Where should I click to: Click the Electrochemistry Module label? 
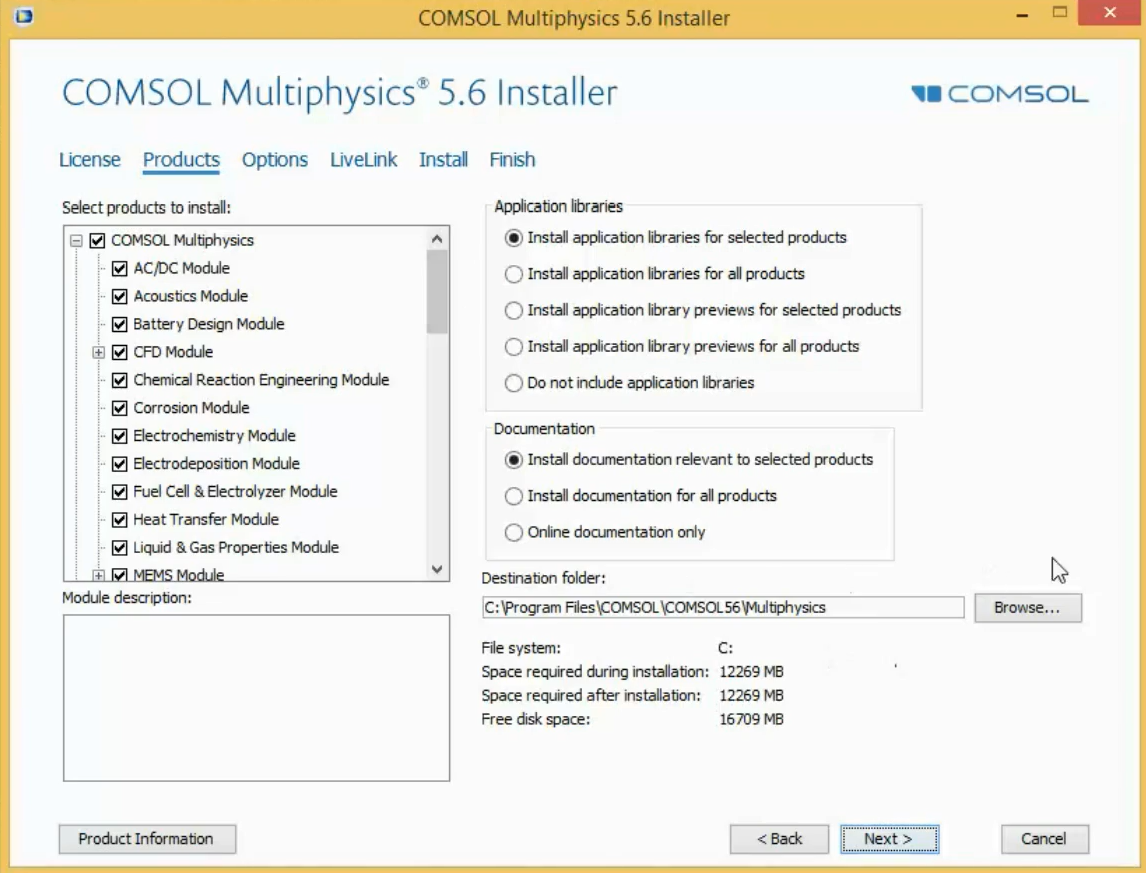(214, 436)
